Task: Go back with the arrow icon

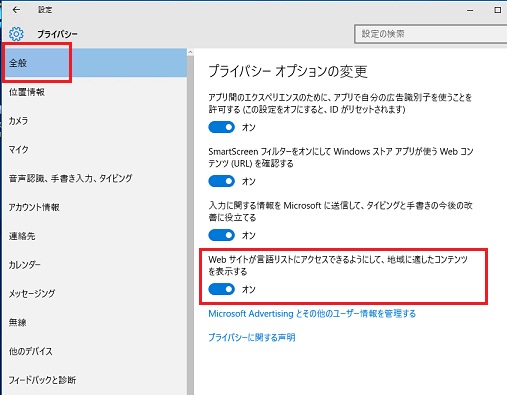Action: (16, 10)
